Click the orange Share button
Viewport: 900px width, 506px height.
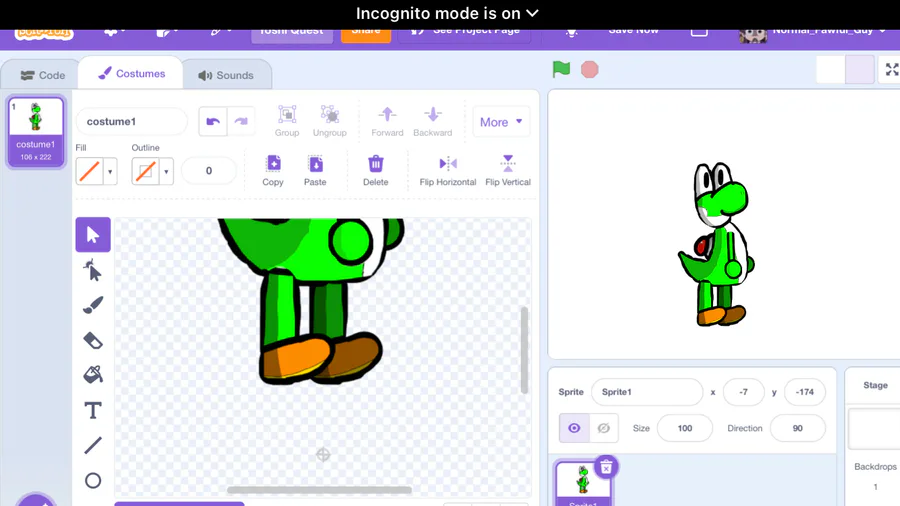366,33
